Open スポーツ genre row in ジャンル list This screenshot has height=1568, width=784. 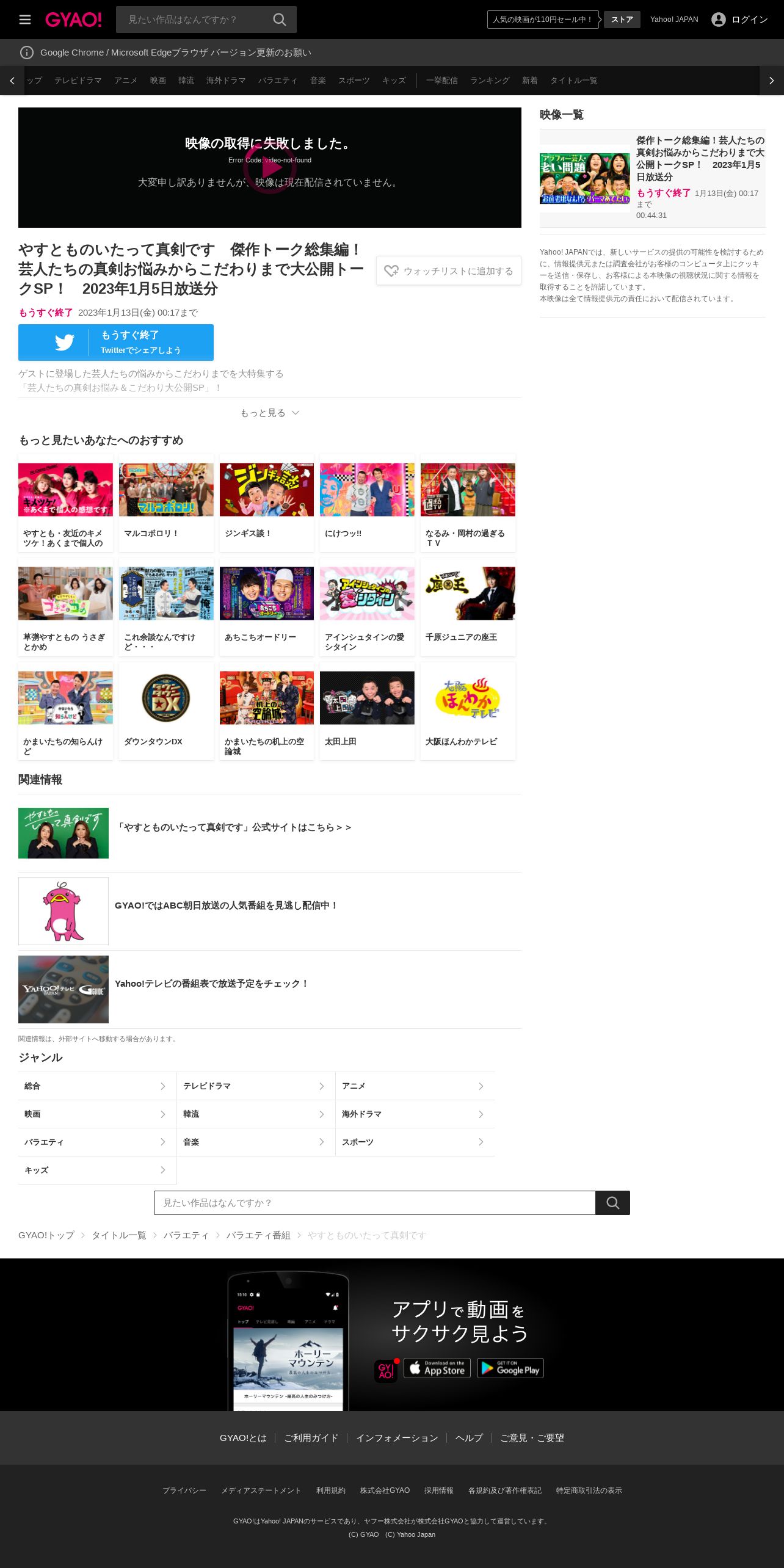(415, 1142)
